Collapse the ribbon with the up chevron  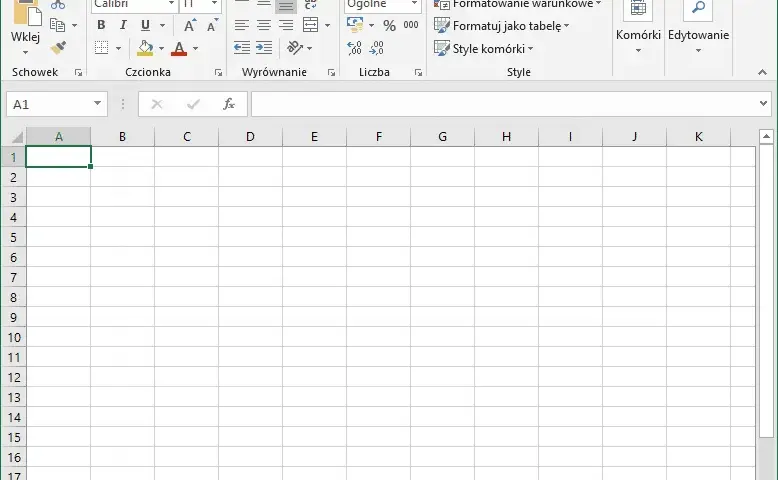(763, 72)
